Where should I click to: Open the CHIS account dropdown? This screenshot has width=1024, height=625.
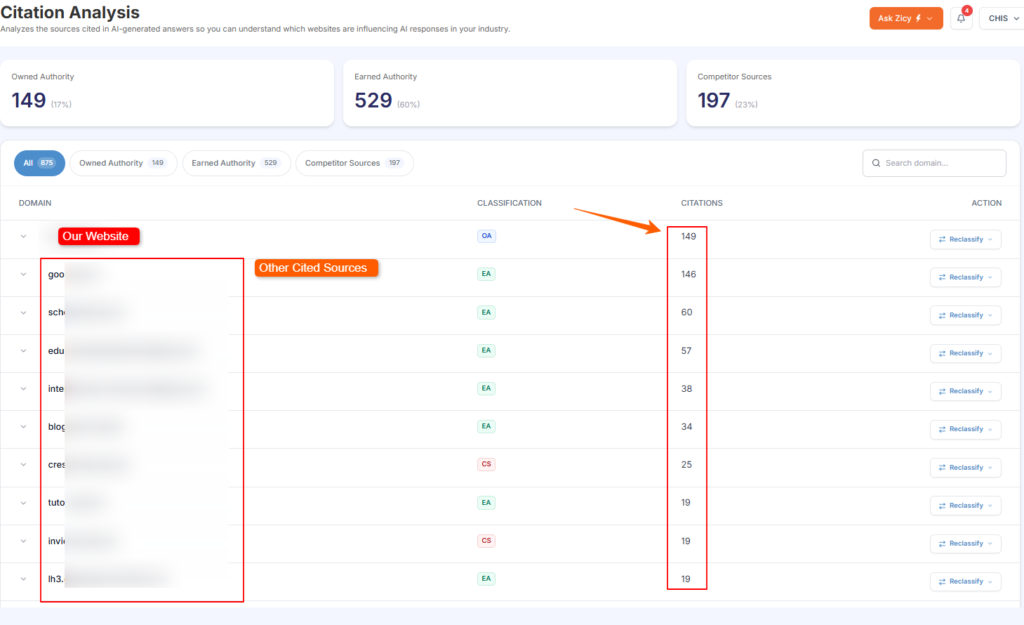coord(1000,18)
